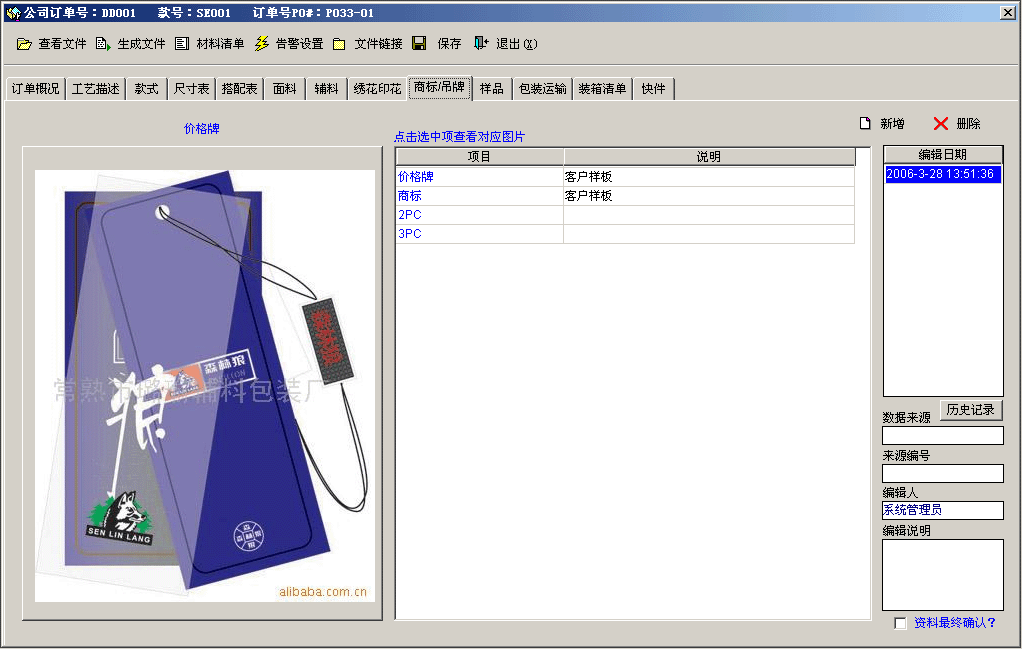Select the 价格牌 row in the table
The height and width of the screenshot is (649, 1022).
[625, 177]
